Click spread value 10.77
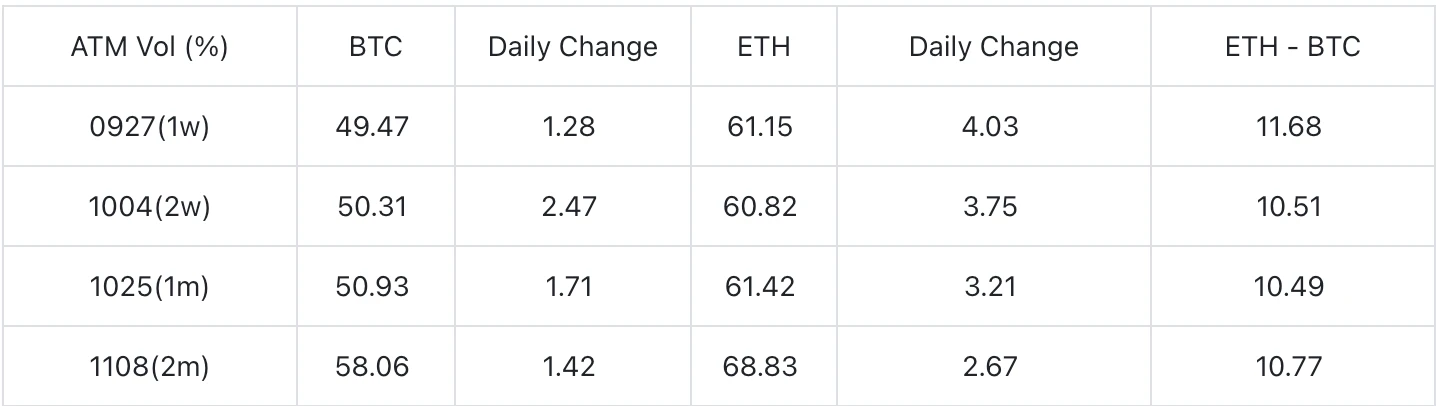 (1288, 367)
